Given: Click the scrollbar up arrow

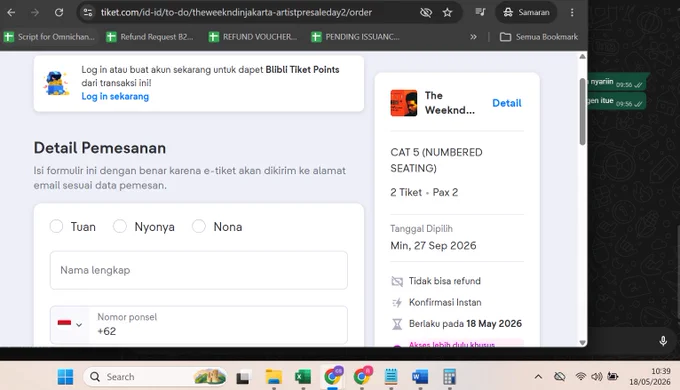Looking at the screenshot, I should tap(582, 57).
